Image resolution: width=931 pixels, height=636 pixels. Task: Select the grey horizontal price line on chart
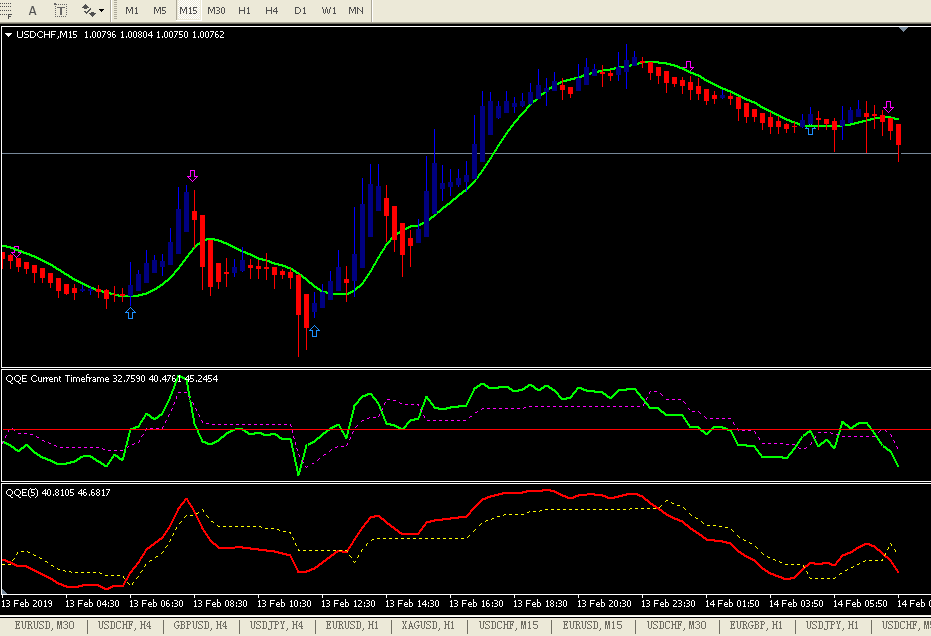466,154
